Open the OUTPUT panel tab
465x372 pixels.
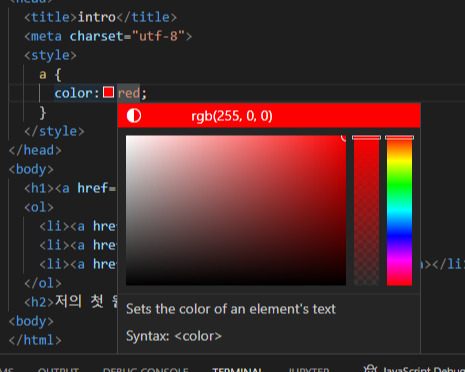58,369
